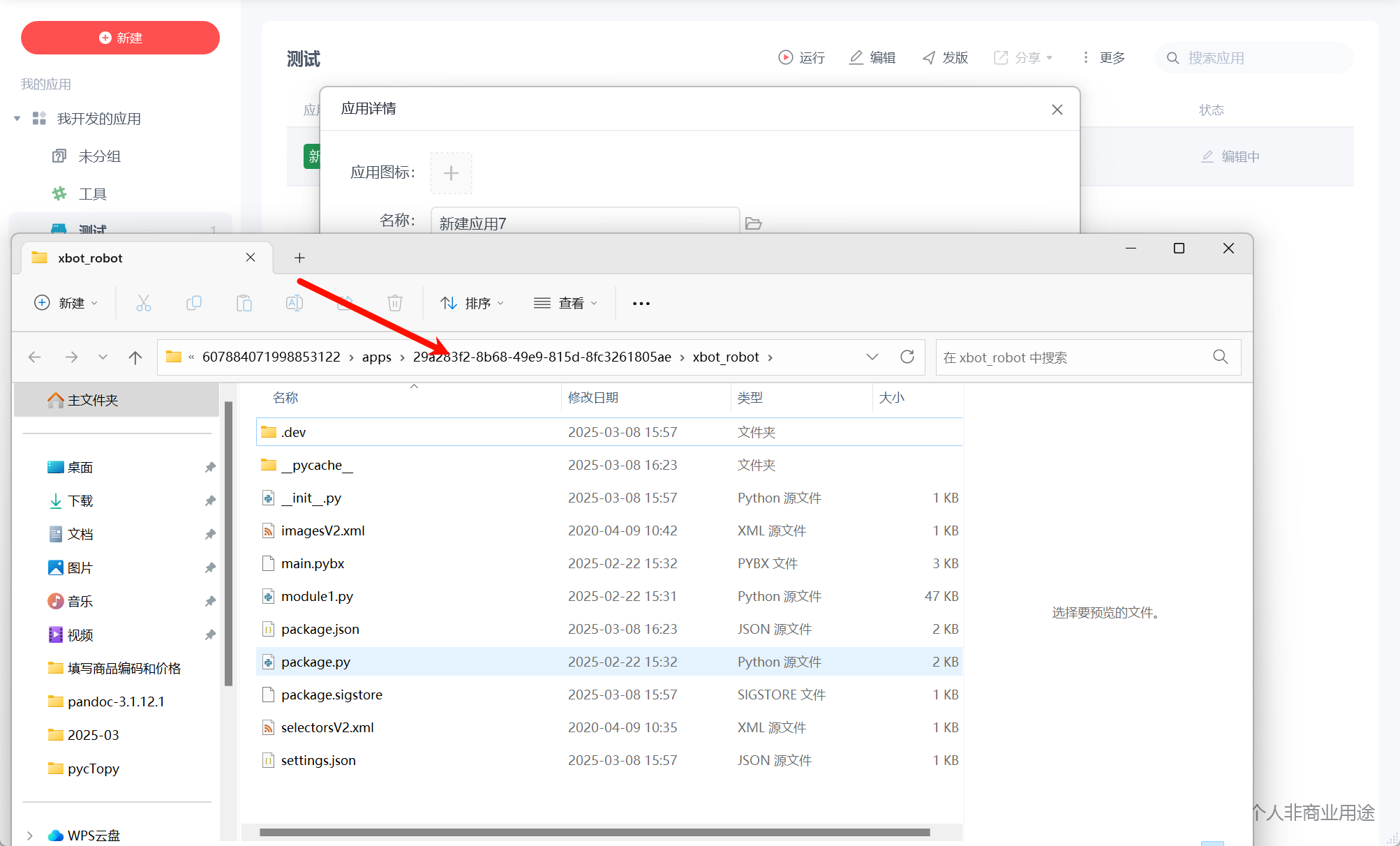Click the app icon plus placeholder
The width and height of the screenshot is (1400, 846).
(x=451, y=172)
